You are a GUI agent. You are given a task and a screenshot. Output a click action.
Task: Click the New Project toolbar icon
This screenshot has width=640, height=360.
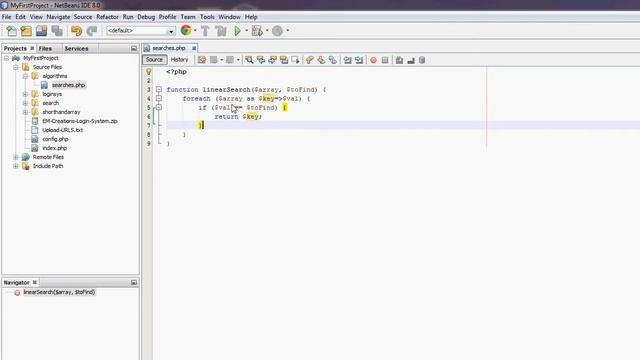pos(26,31)
